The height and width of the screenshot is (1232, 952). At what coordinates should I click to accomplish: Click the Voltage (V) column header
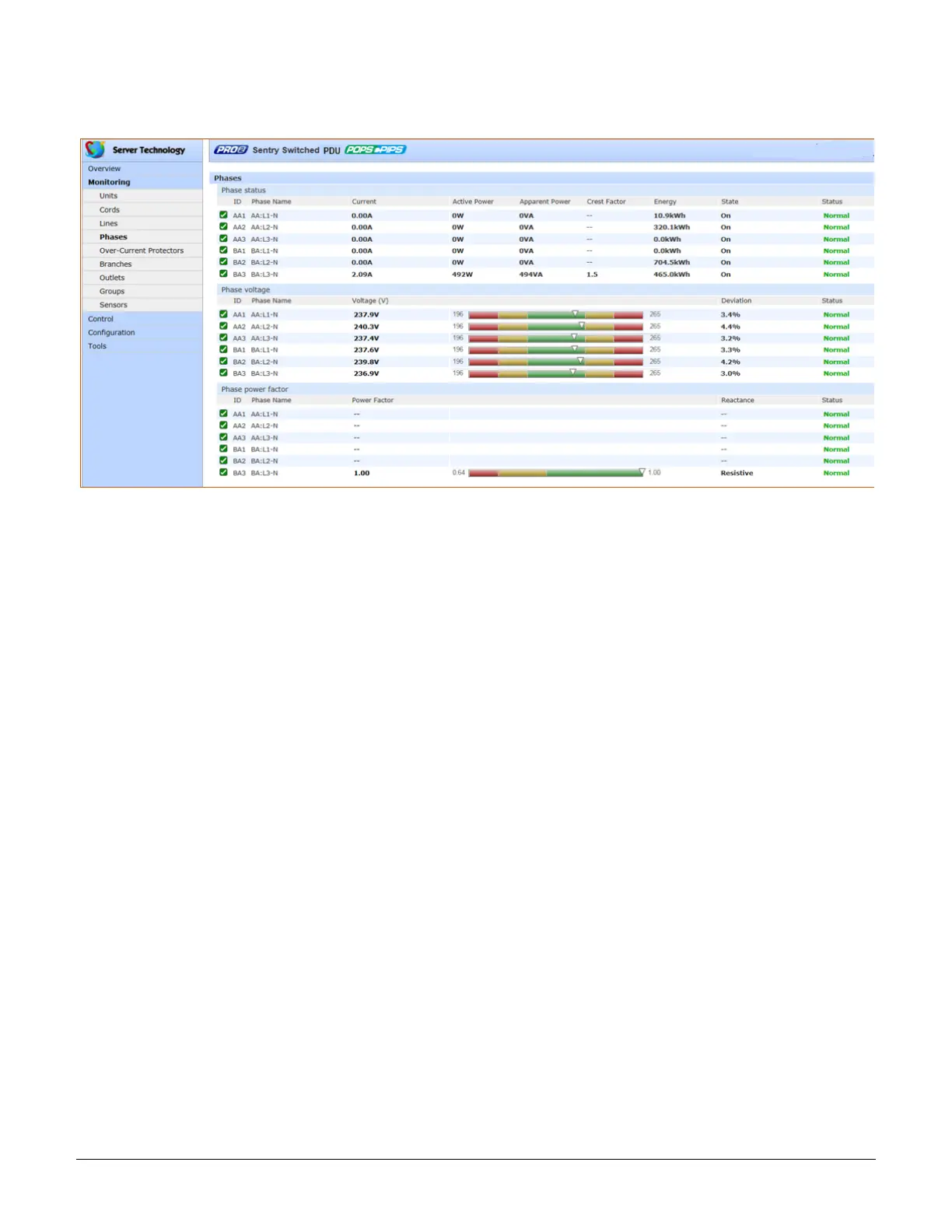pos(370,300)
